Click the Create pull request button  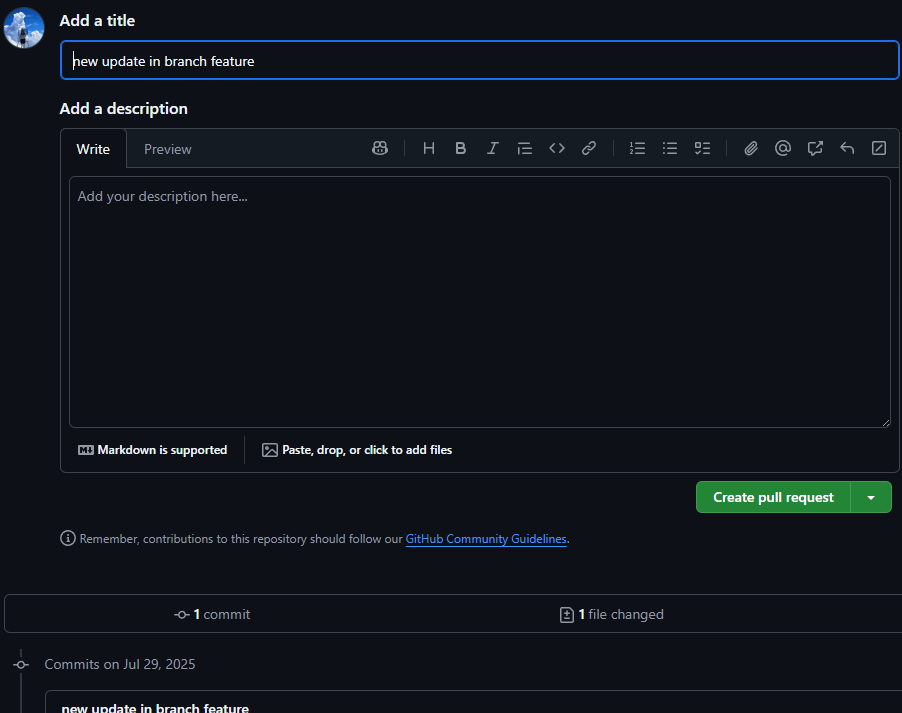pyautogui.click(x=773, y=497)
